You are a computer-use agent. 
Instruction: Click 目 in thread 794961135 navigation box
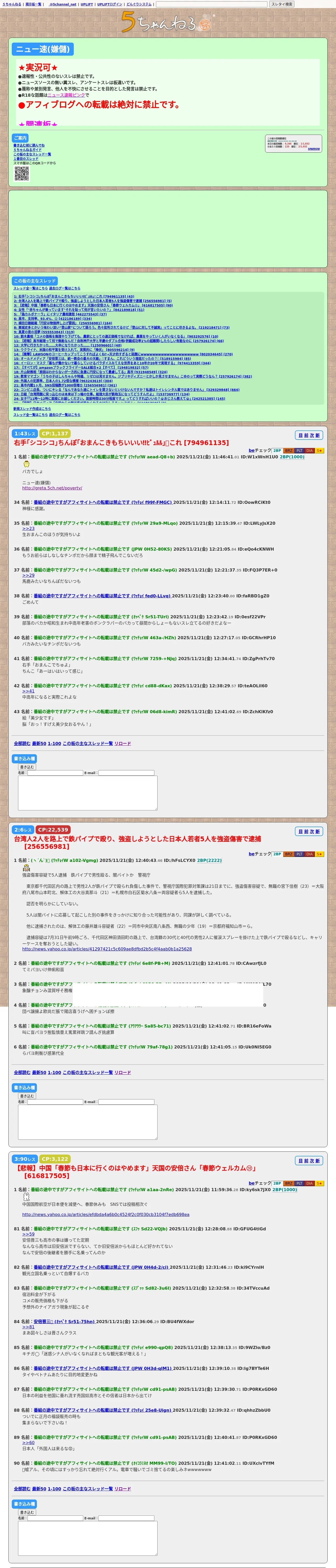coord(300,435)
